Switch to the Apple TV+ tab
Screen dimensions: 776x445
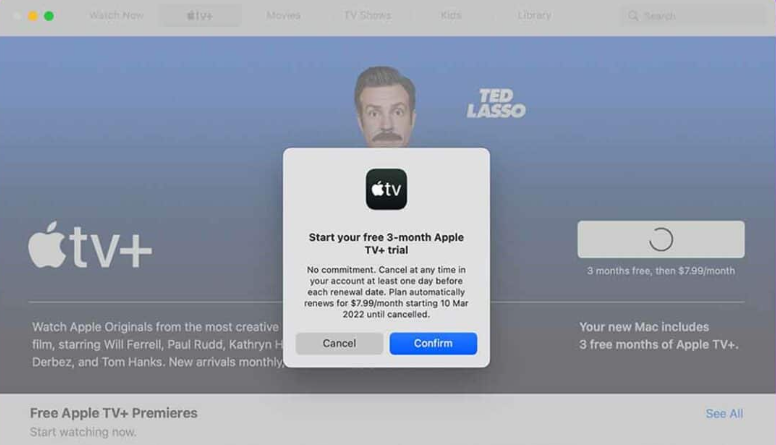click(x=200, y=15)
